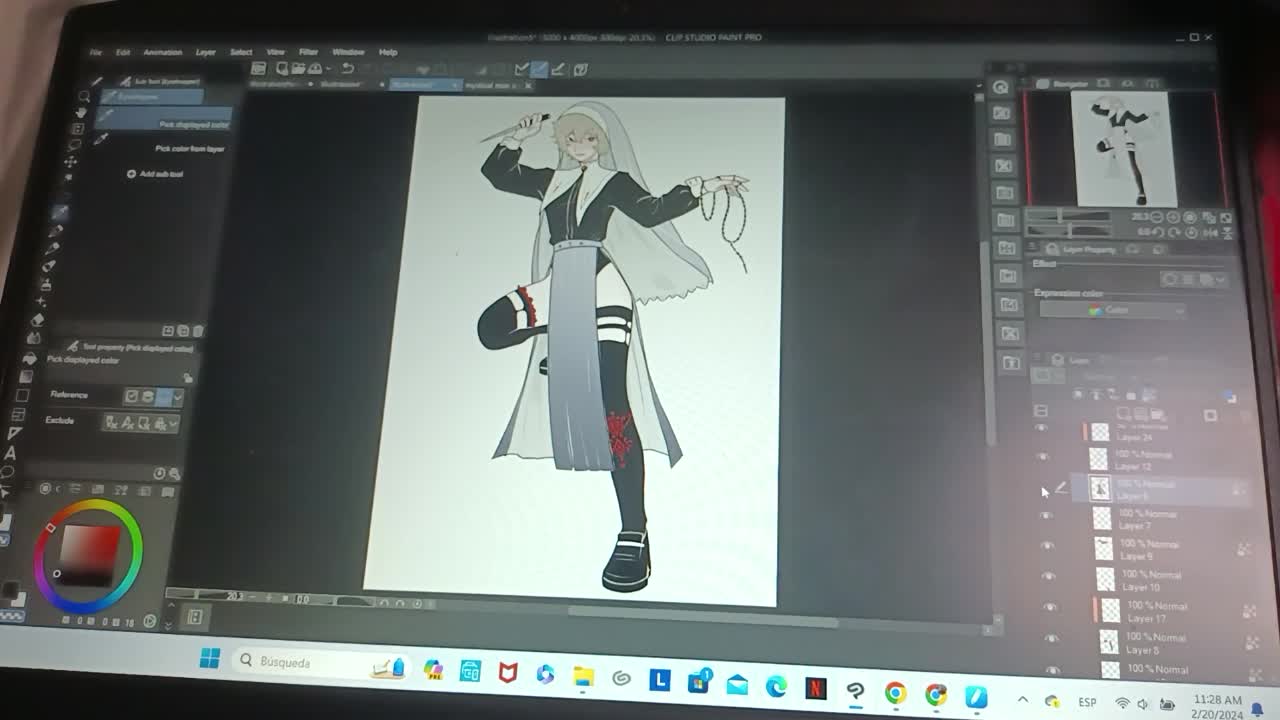Select Layer 7 thumbnail
This screenshot has height=720, width=1280.
click(x=1102, y=518)
